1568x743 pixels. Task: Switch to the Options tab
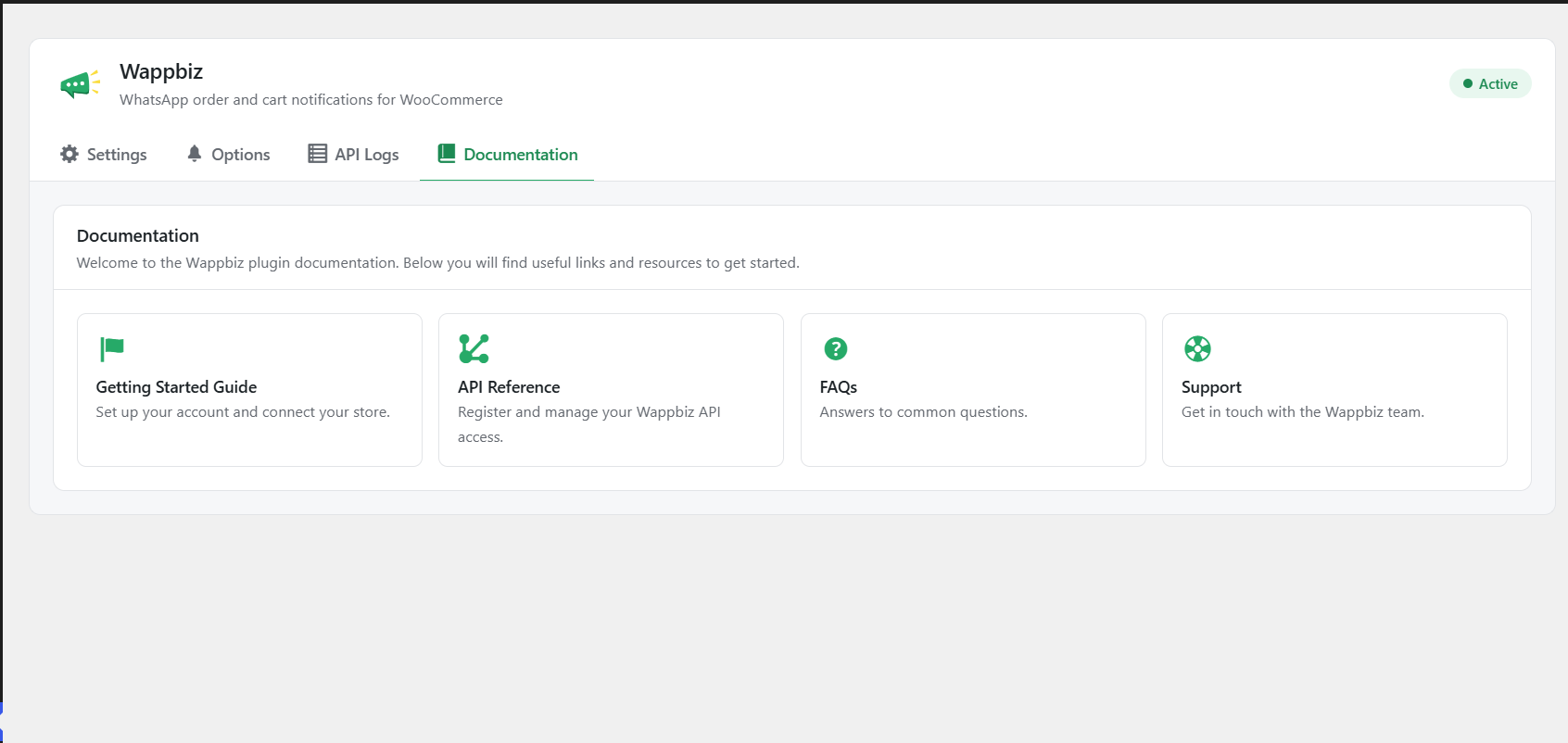click(x=228, y=155)
